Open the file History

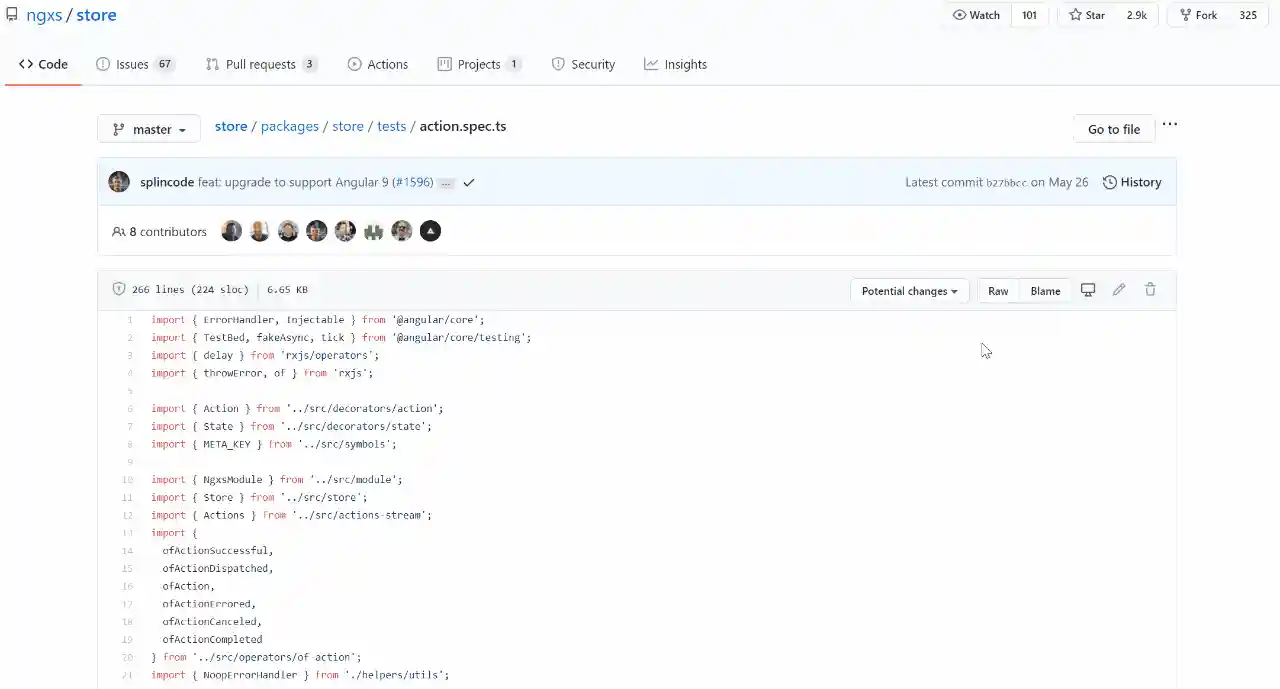click(x=1132, y=182)
